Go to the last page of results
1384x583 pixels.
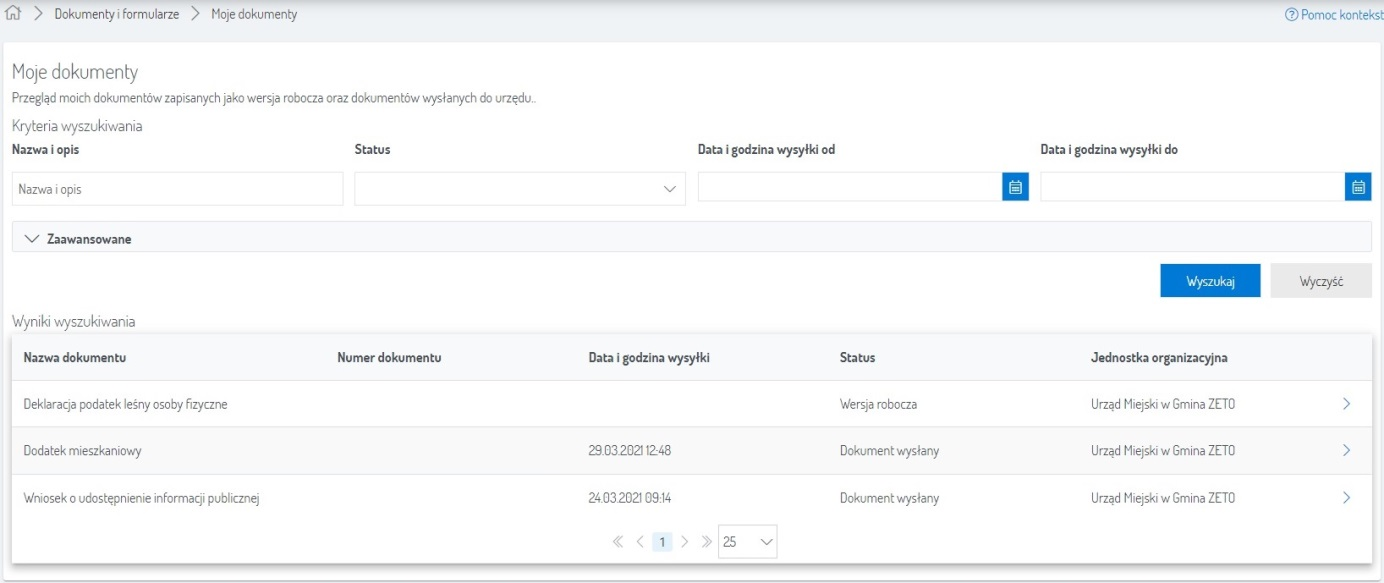tap(706, 542)
